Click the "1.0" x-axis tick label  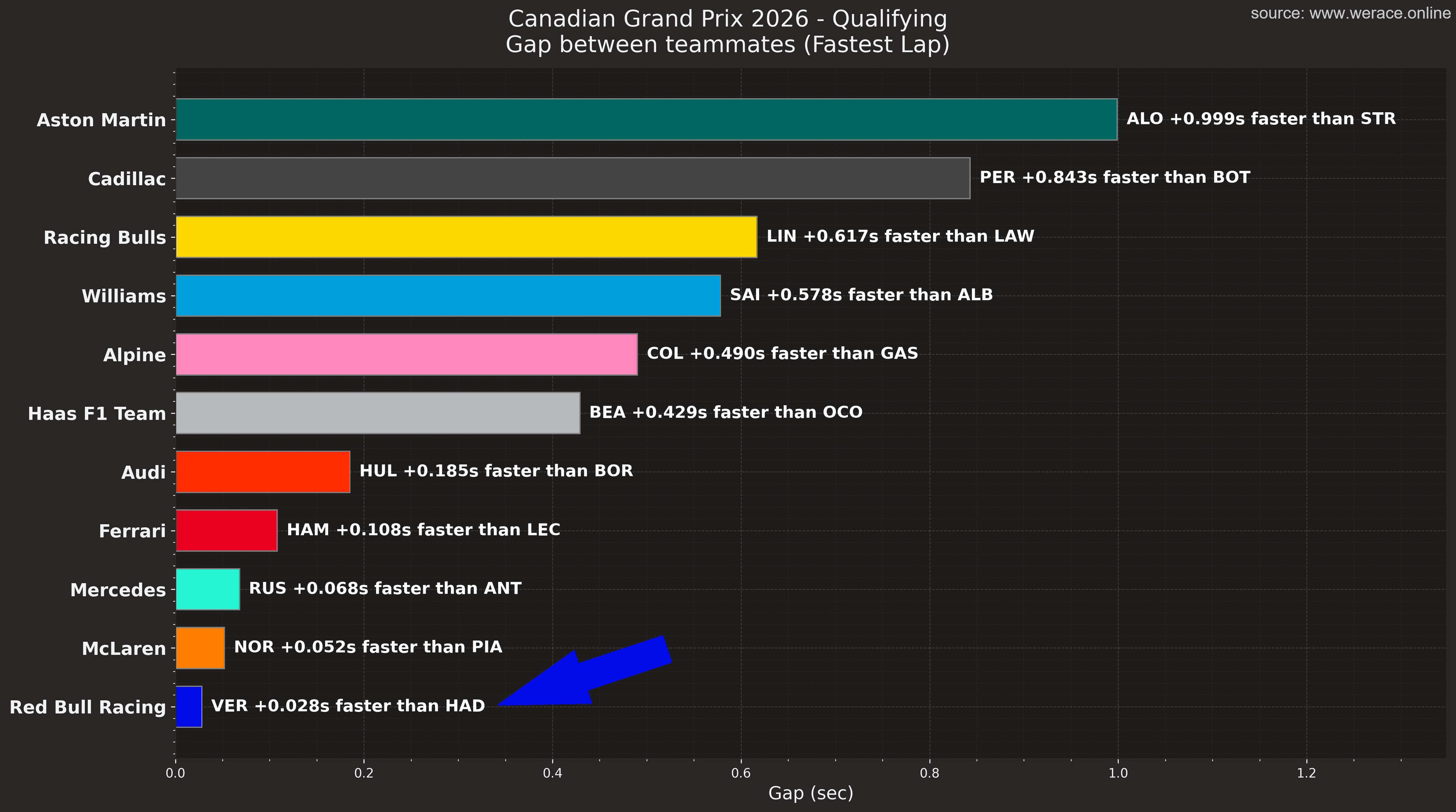click(x=1118, y=773)
